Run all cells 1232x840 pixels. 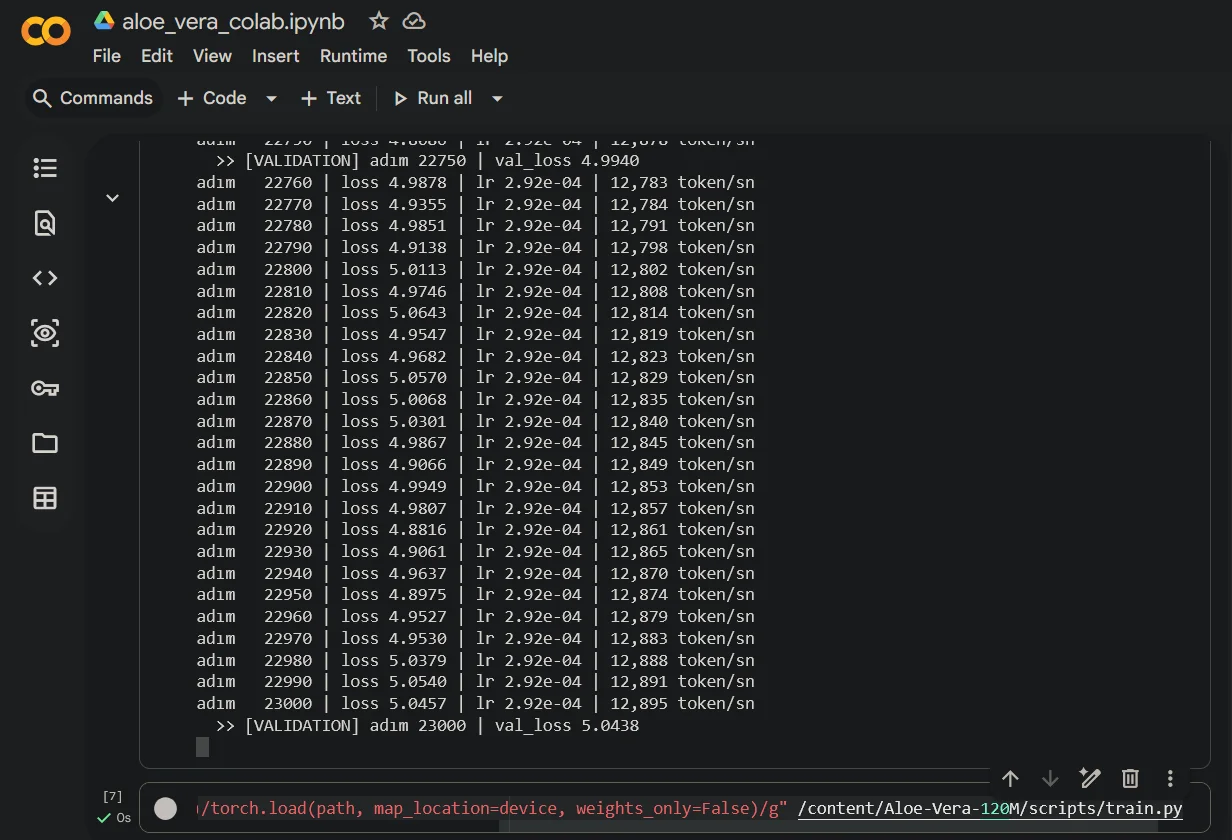433,98
